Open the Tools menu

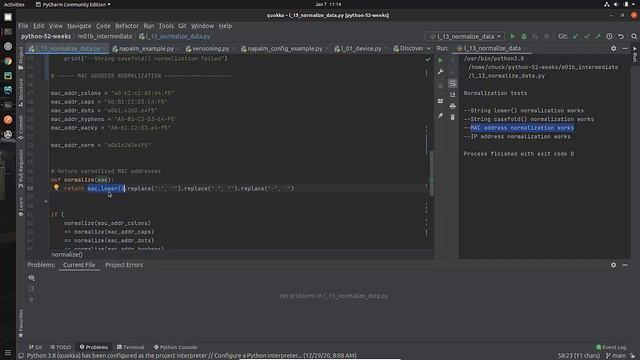(166, 26)
